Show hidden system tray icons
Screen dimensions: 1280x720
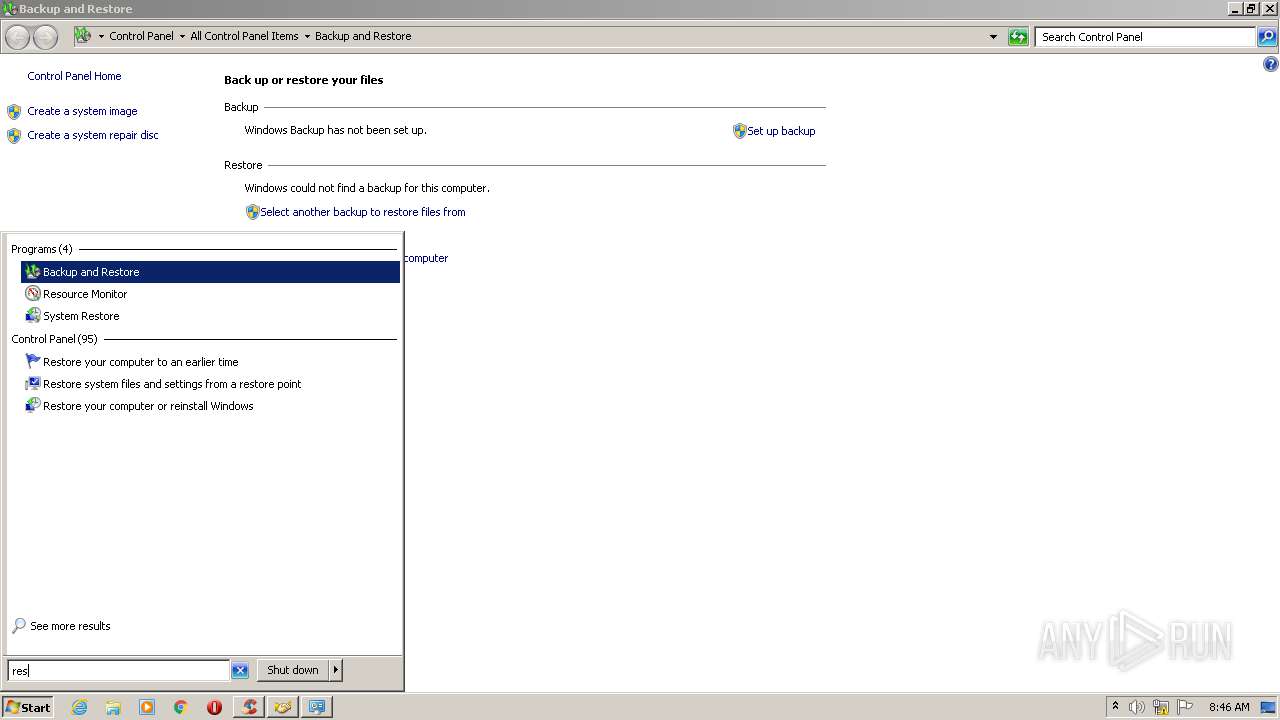[x=1116, y=707]
